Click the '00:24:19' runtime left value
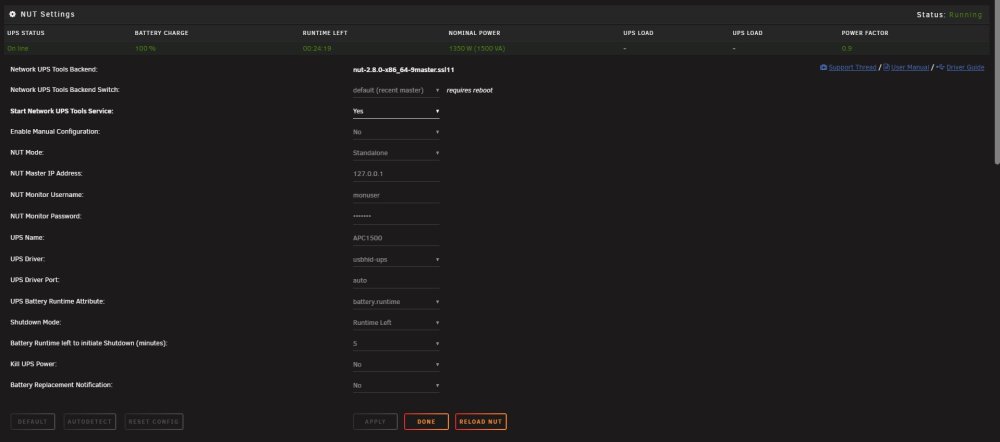This screenshot has height=442, width=1000. coord(316,48)
